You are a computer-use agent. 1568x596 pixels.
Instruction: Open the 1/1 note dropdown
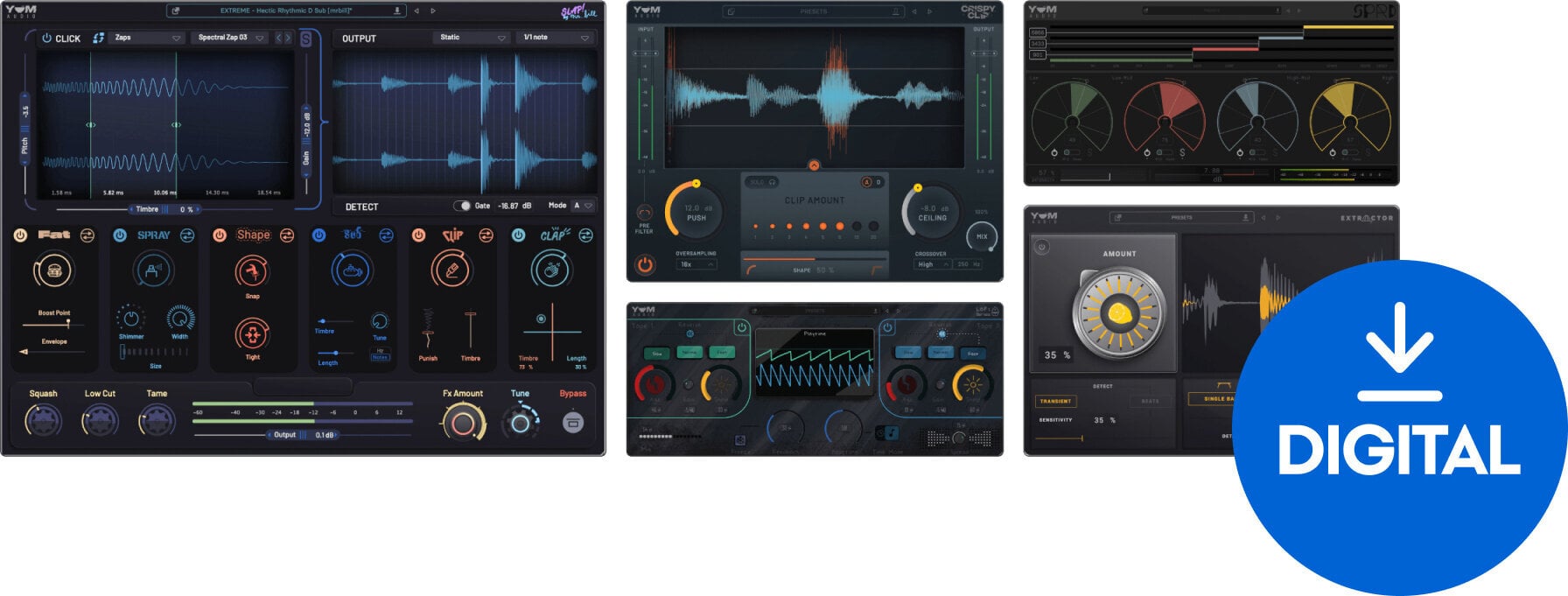click(x=556, y=38)
